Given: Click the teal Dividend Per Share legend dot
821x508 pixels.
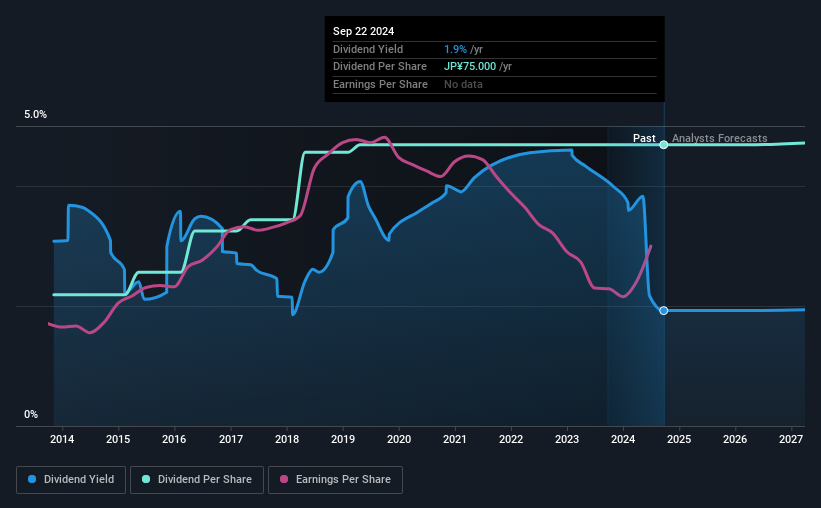Looking at the screenshot, I should click(146, 479).
